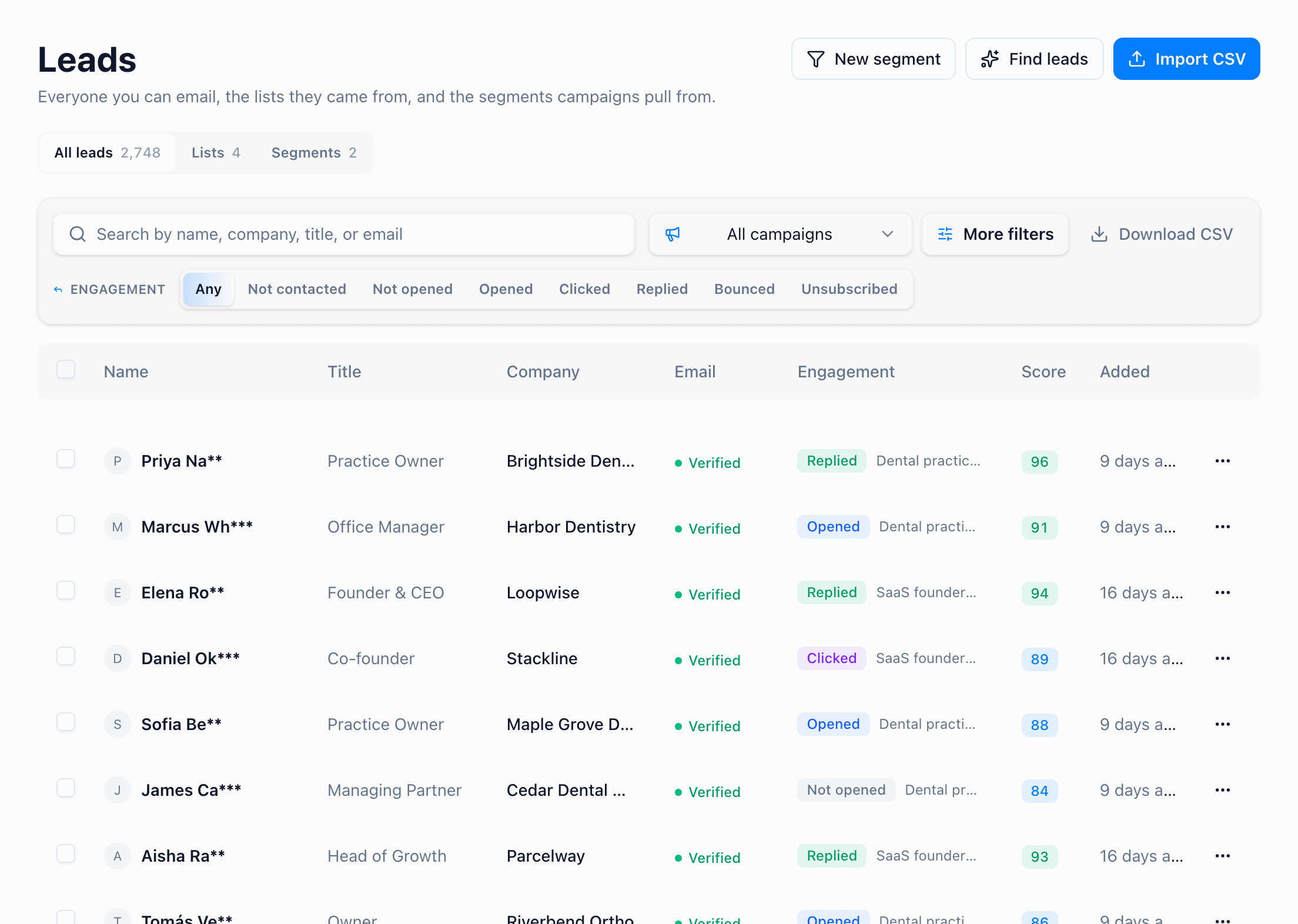Filter by Not opened engagement
This screenshot has height=924, width=1298.
pos(413,289)
